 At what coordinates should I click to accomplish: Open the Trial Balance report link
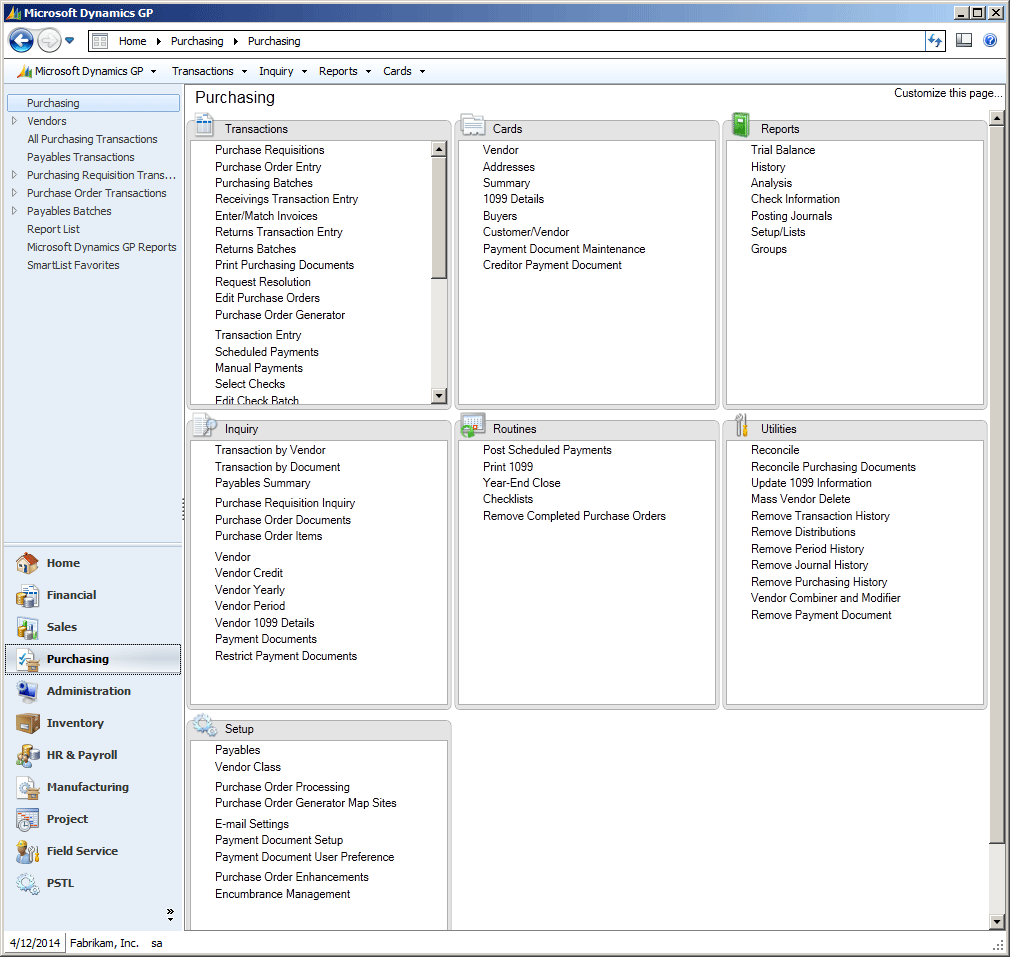[783, 150]
